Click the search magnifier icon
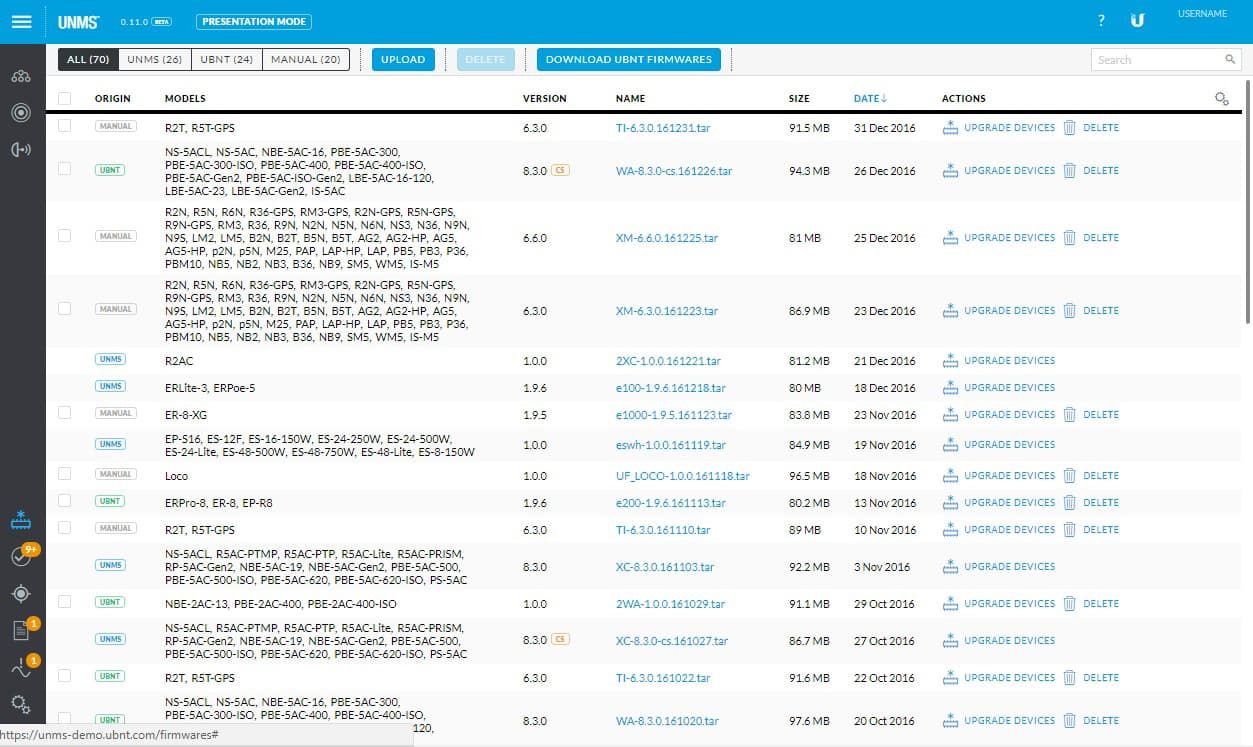 pyautogui.click(x=1230, y=60)
